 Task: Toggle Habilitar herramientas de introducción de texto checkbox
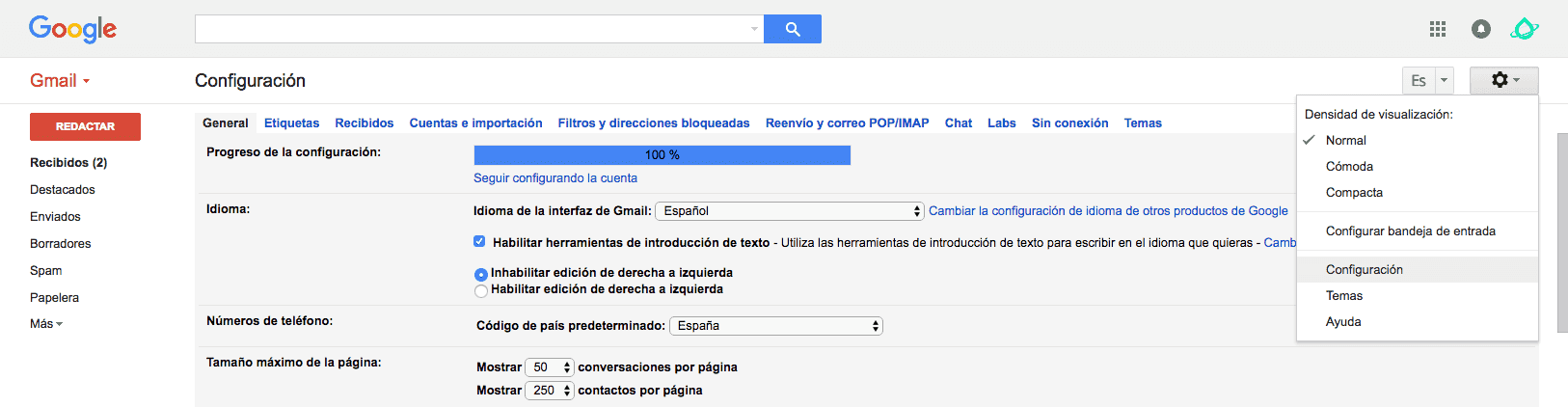(x=479, y=241)
